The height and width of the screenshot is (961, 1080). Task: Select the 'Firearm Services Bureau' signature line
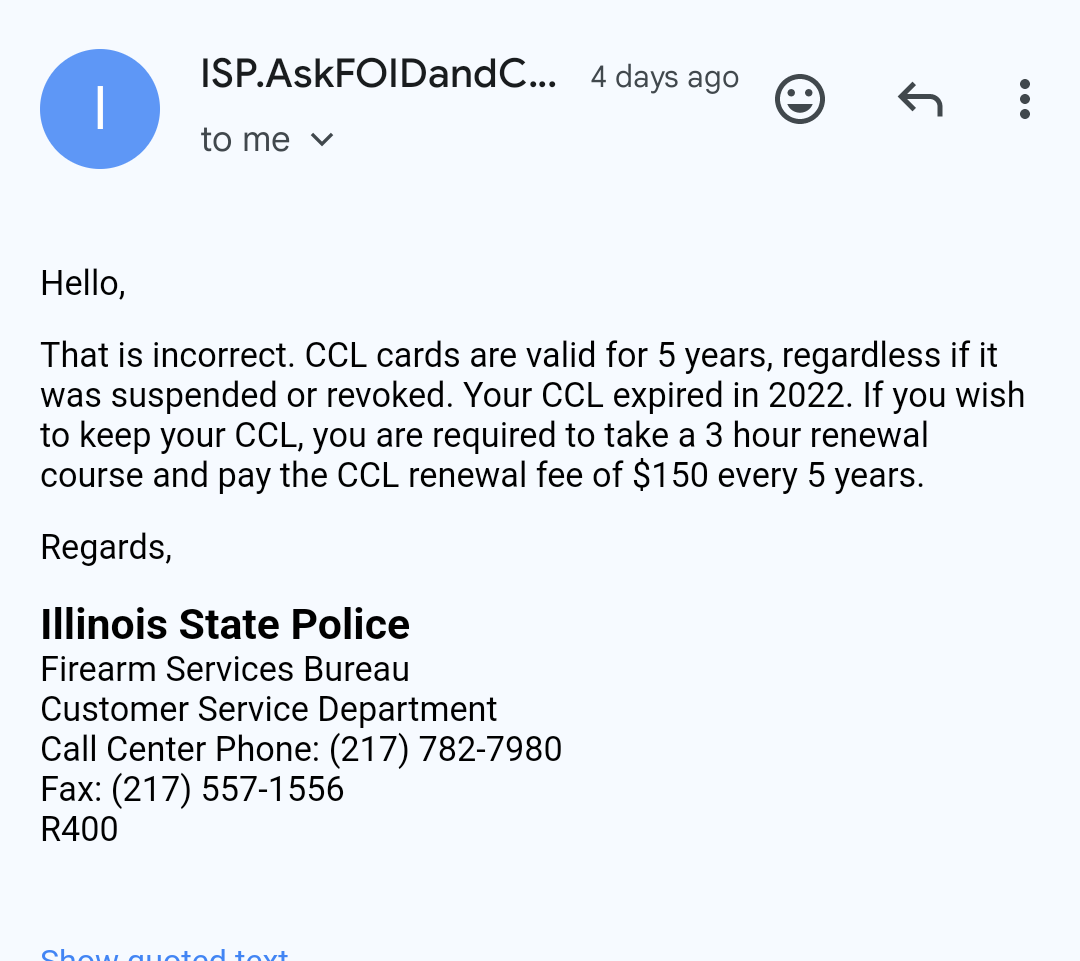[x=225, y=670]
